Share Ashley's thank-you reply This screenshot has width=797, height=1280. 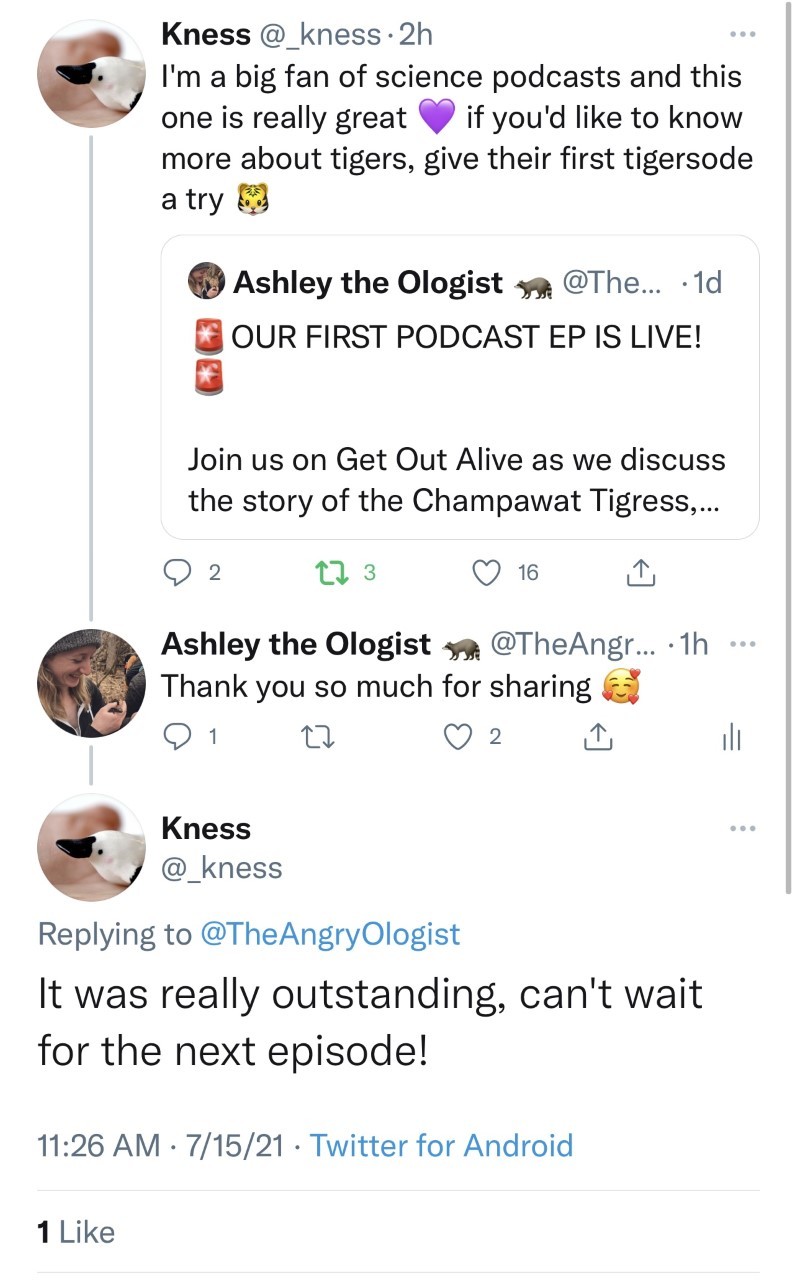[x=596, y=738]
